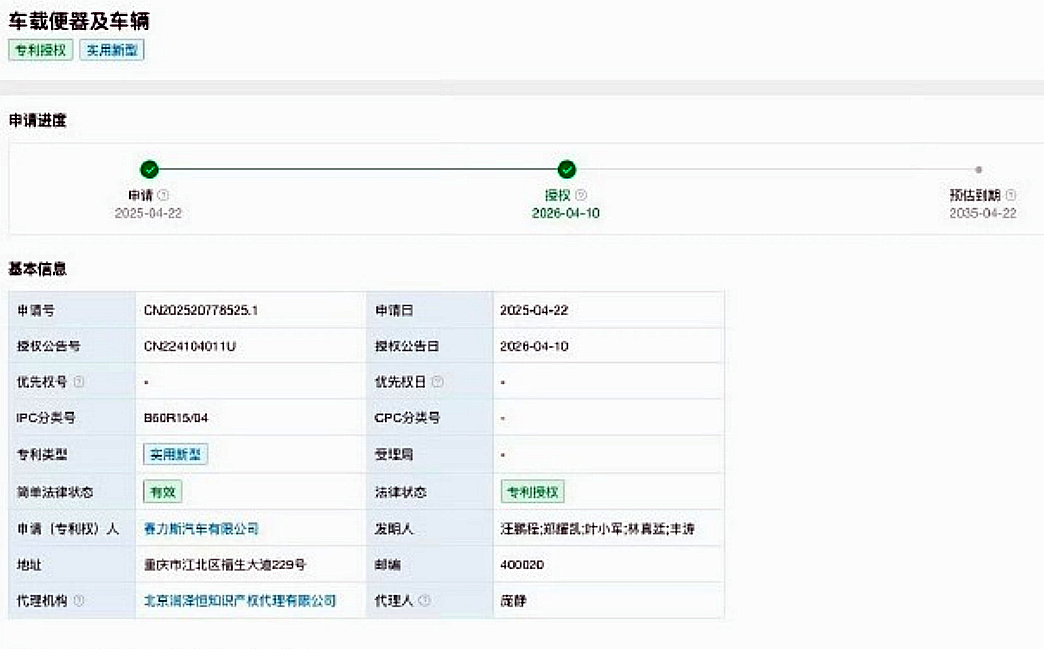The image size is (1044, 649).
Task: Click the 有效 status badge
Action: click(163, 492)
